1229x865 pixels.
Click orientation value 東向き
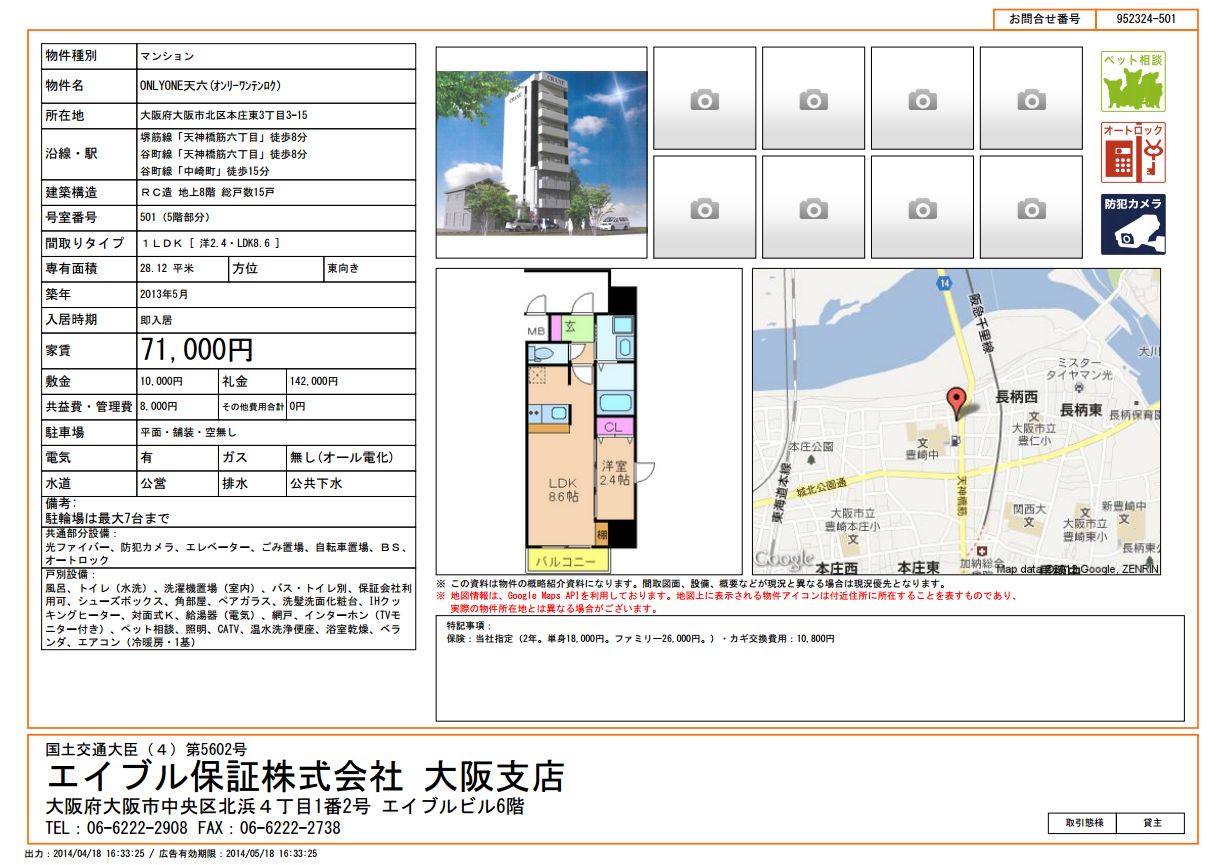[x=342, y=269]
